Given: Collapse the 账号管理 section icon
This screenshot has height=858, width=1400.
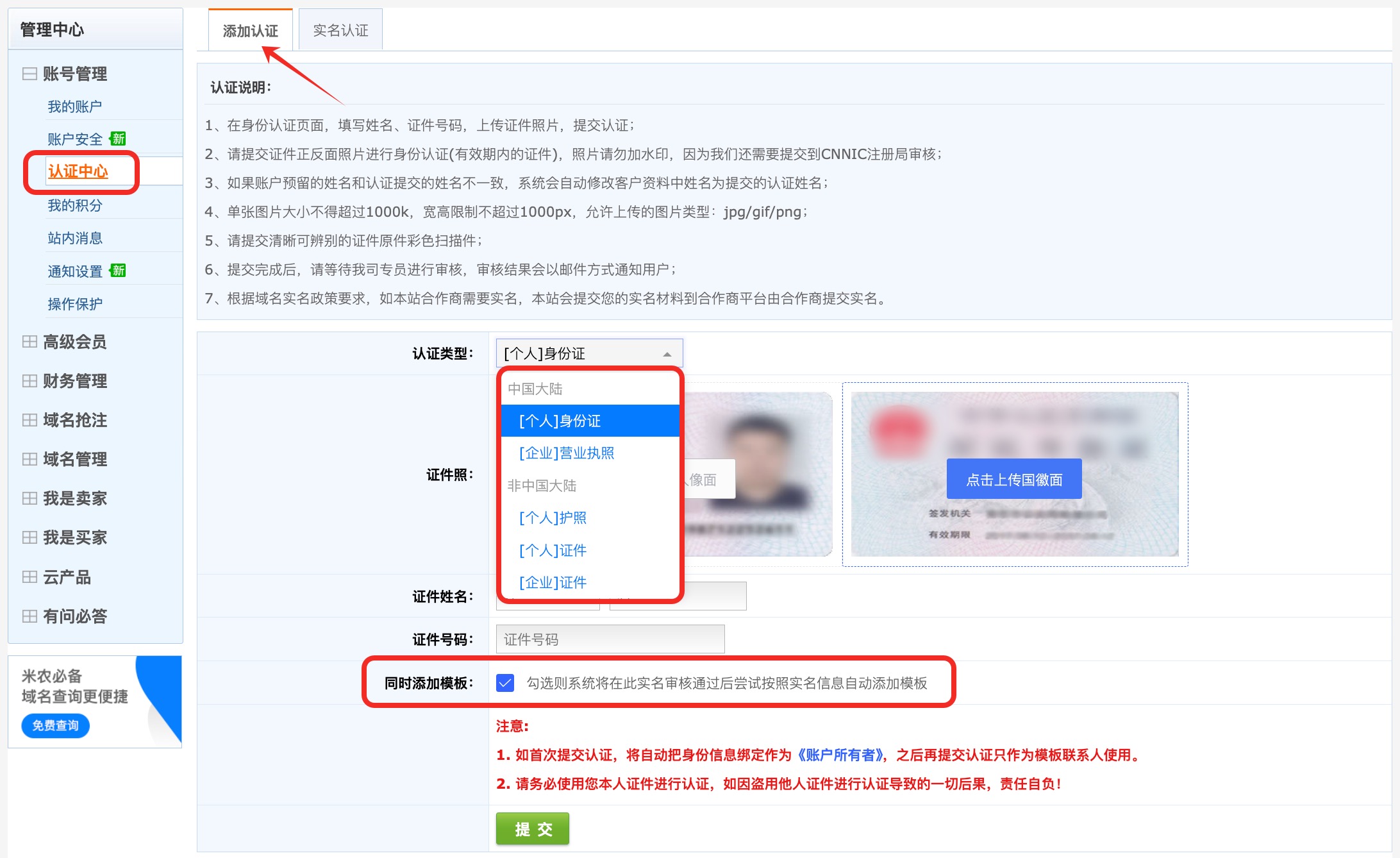Looking at the screenshot, I should click(29, 74).
